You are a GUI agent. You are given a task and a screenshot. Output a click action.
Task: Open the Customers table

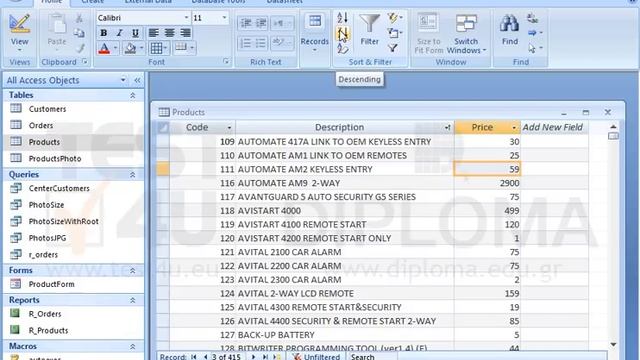[x=47, y=109]
